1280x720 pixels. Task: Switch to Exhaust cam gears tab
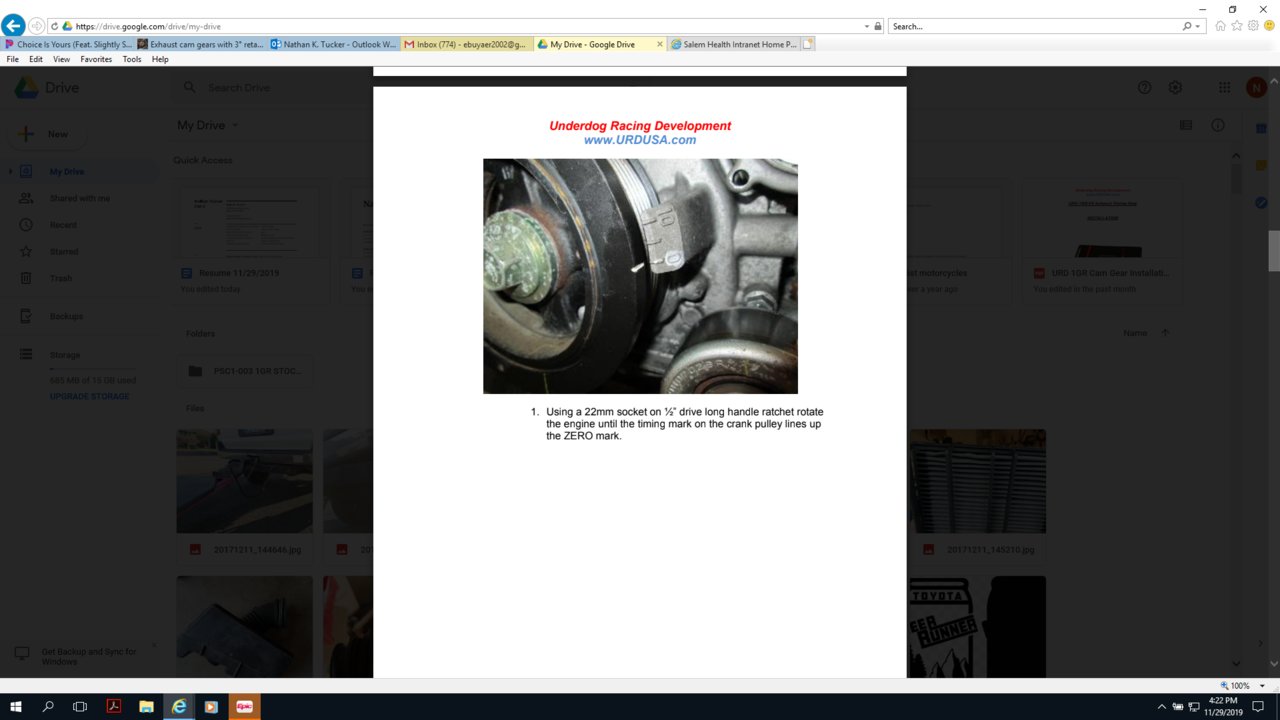point(201,44)
